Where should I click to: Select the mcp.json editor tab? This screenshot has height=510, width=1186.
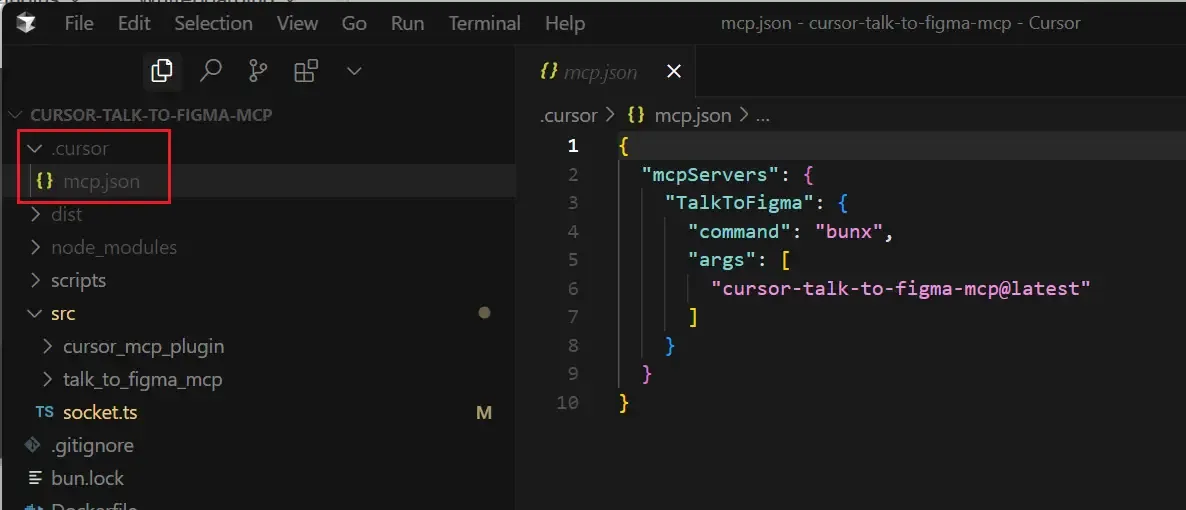600,72
